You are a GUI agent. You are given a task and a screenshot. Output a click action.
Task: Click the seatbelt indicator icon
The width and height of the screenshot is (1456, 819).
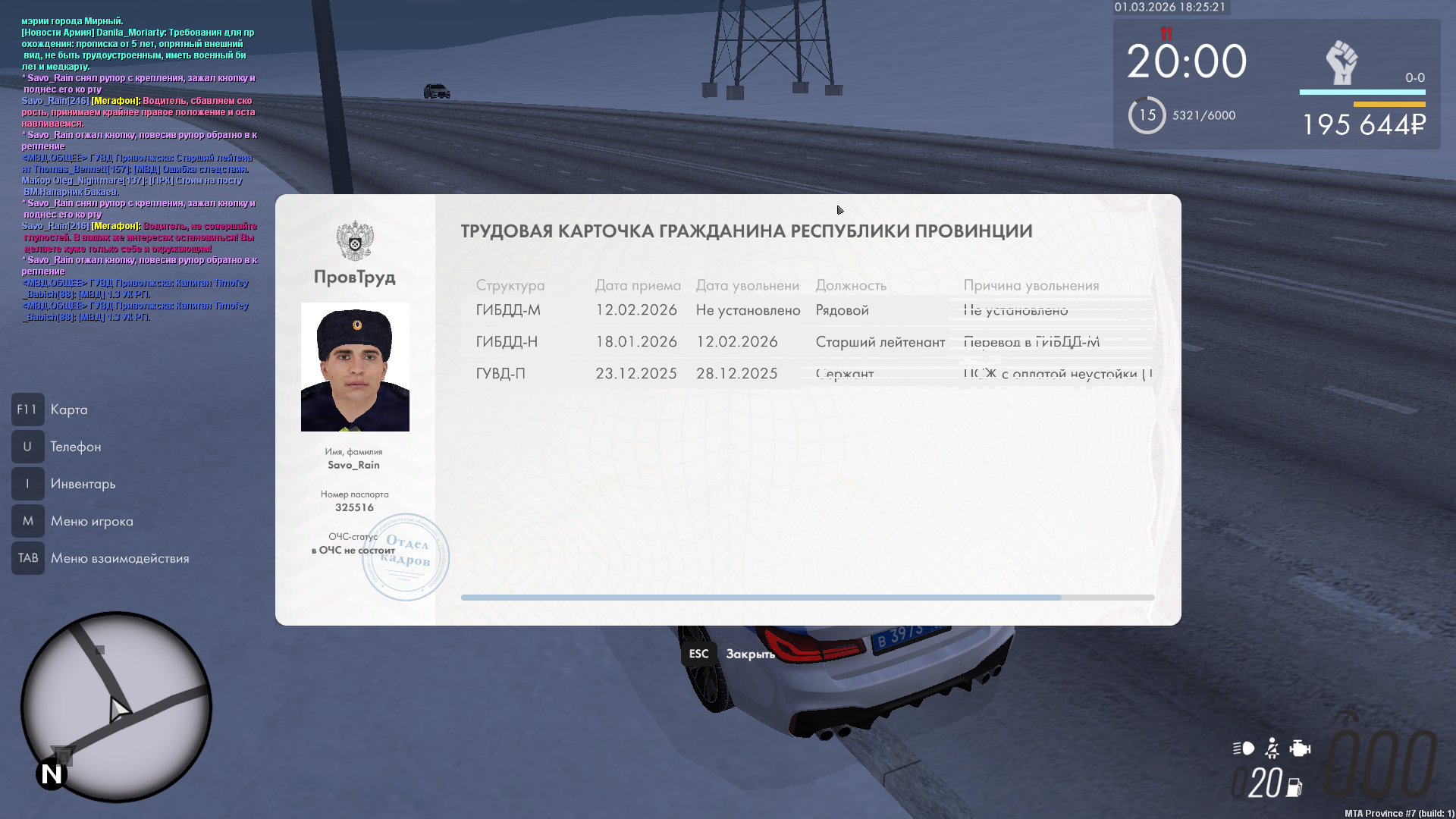coord(1272,748)
